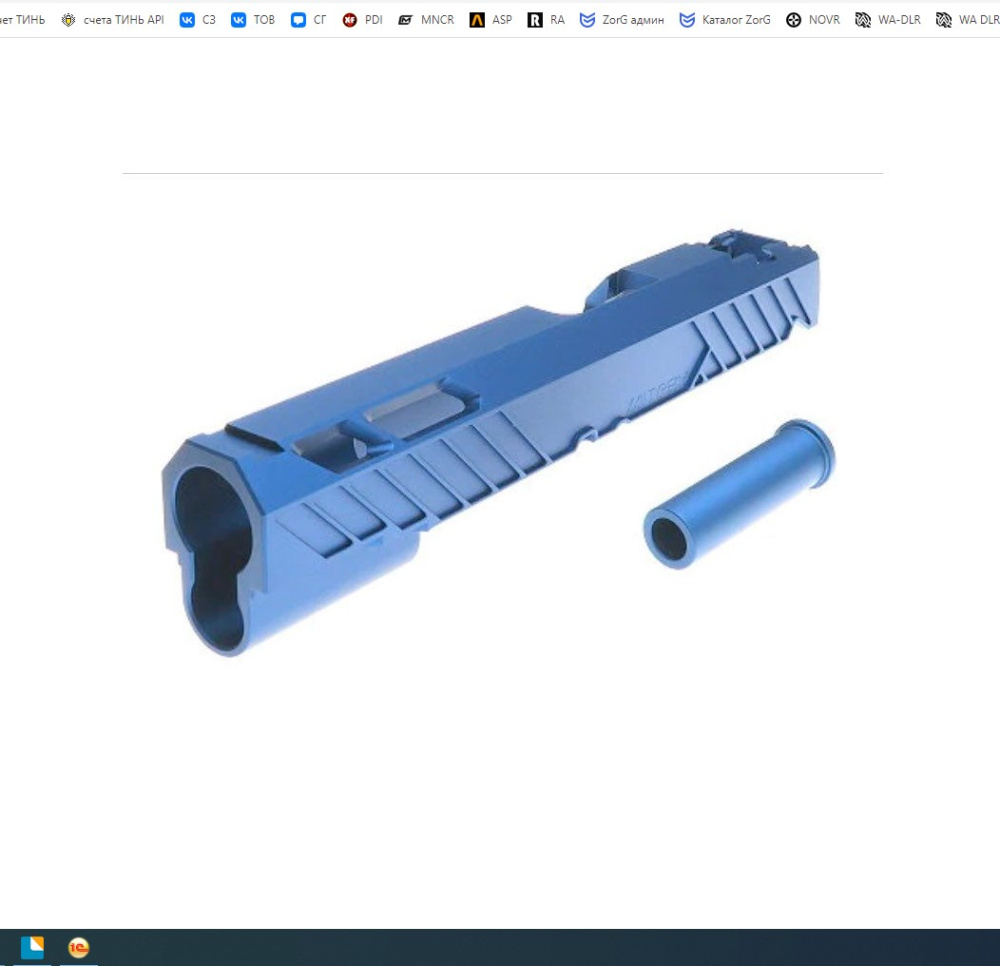This screenshot has height=966, width=1000.
Task: Open the MNCR bookmark
Action: [x=426, y=20]
